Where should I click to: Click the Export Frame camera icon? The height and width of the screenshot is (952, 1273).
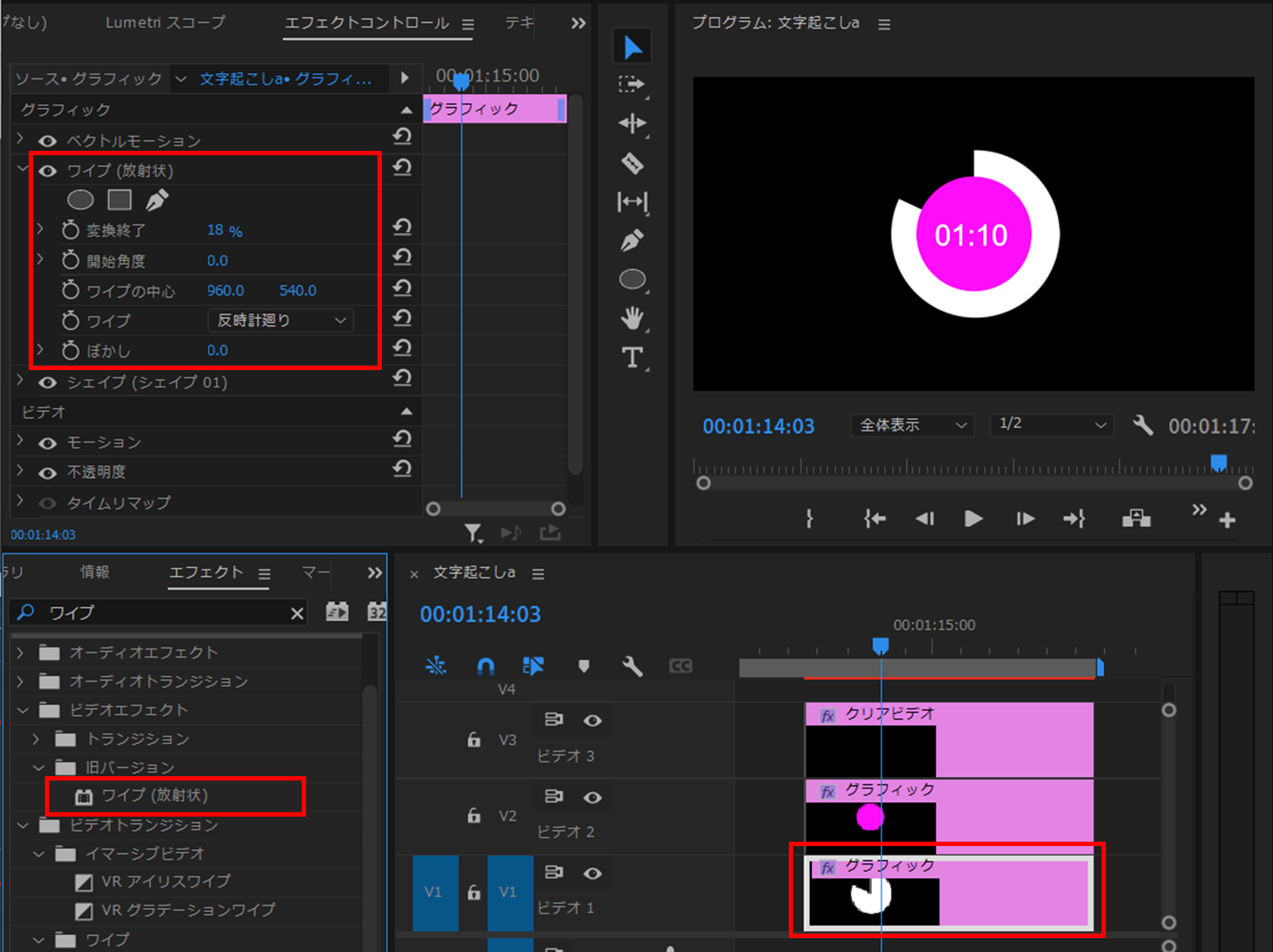[x=1136, y=519]
